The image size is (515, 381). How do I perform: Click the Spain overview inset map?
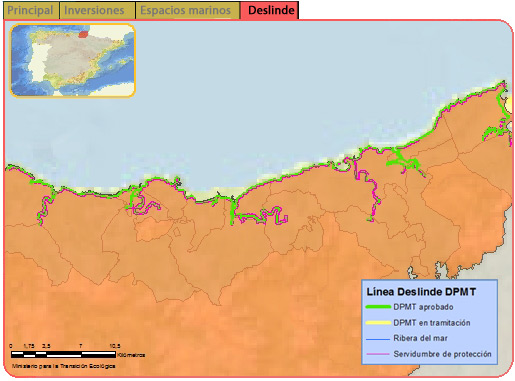(72, 60)
